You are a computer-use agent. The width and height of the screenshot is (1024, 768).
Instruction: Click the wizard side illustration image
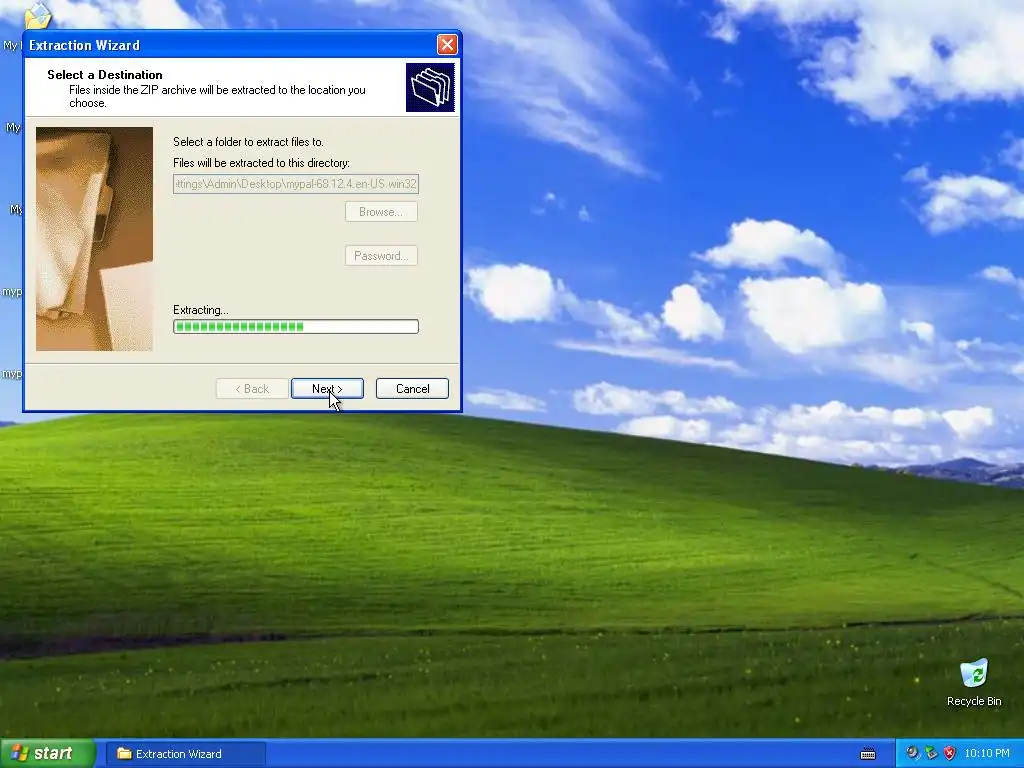click(95, 239)
